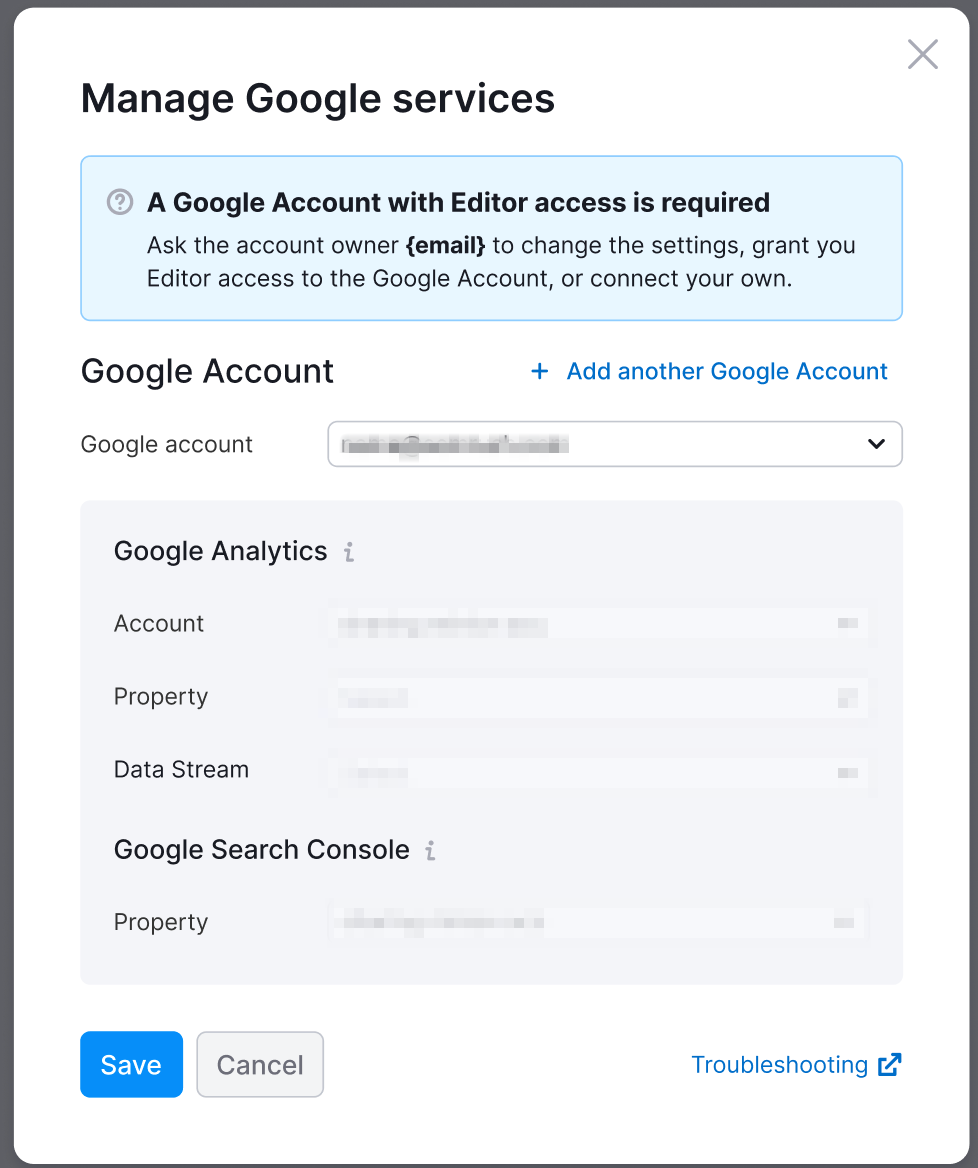Screen dimensions: 978x1168
Task: Click the info icon beside Google Search Console
Action: pyautogui.click(x=431, y=849)
